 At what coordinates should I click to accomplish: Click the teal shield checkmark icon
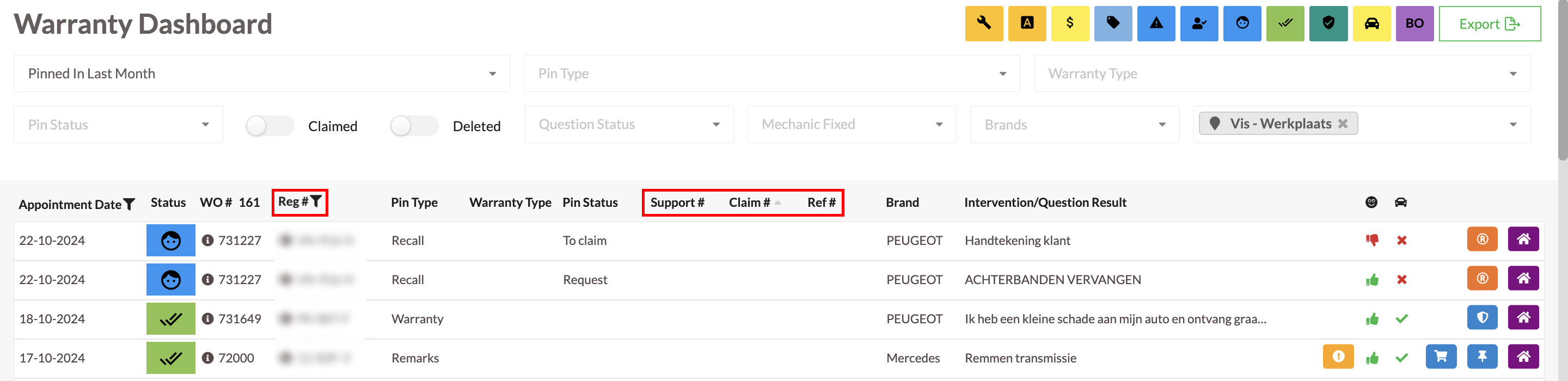tap(1328, 24)
